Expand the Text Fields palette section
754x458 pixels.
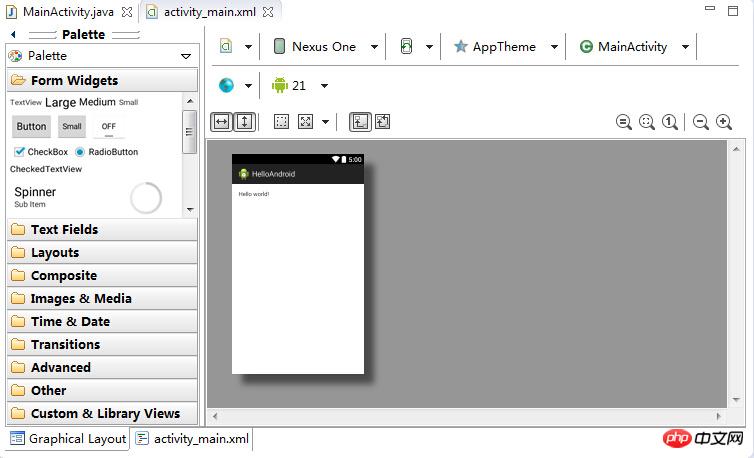tap(102, 229)
